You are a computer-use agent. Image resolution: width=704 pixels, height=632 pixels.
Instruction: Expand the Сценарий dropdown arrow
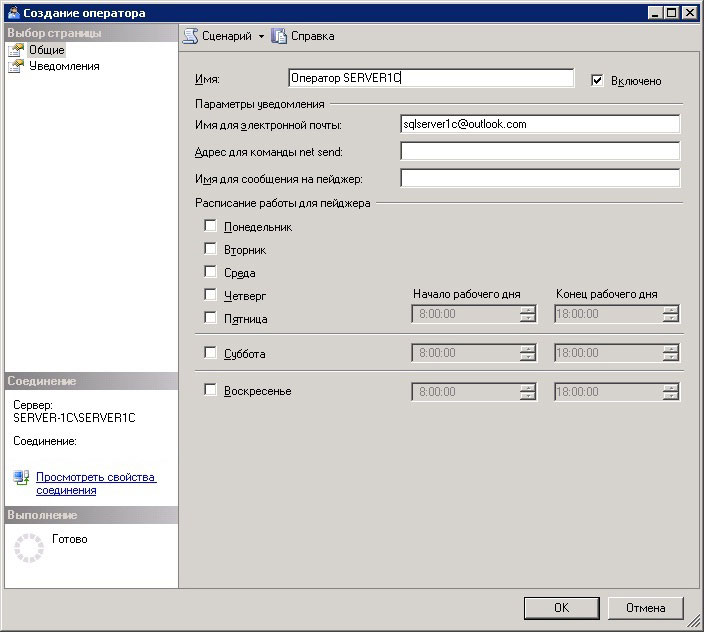[x=262, y=36]
